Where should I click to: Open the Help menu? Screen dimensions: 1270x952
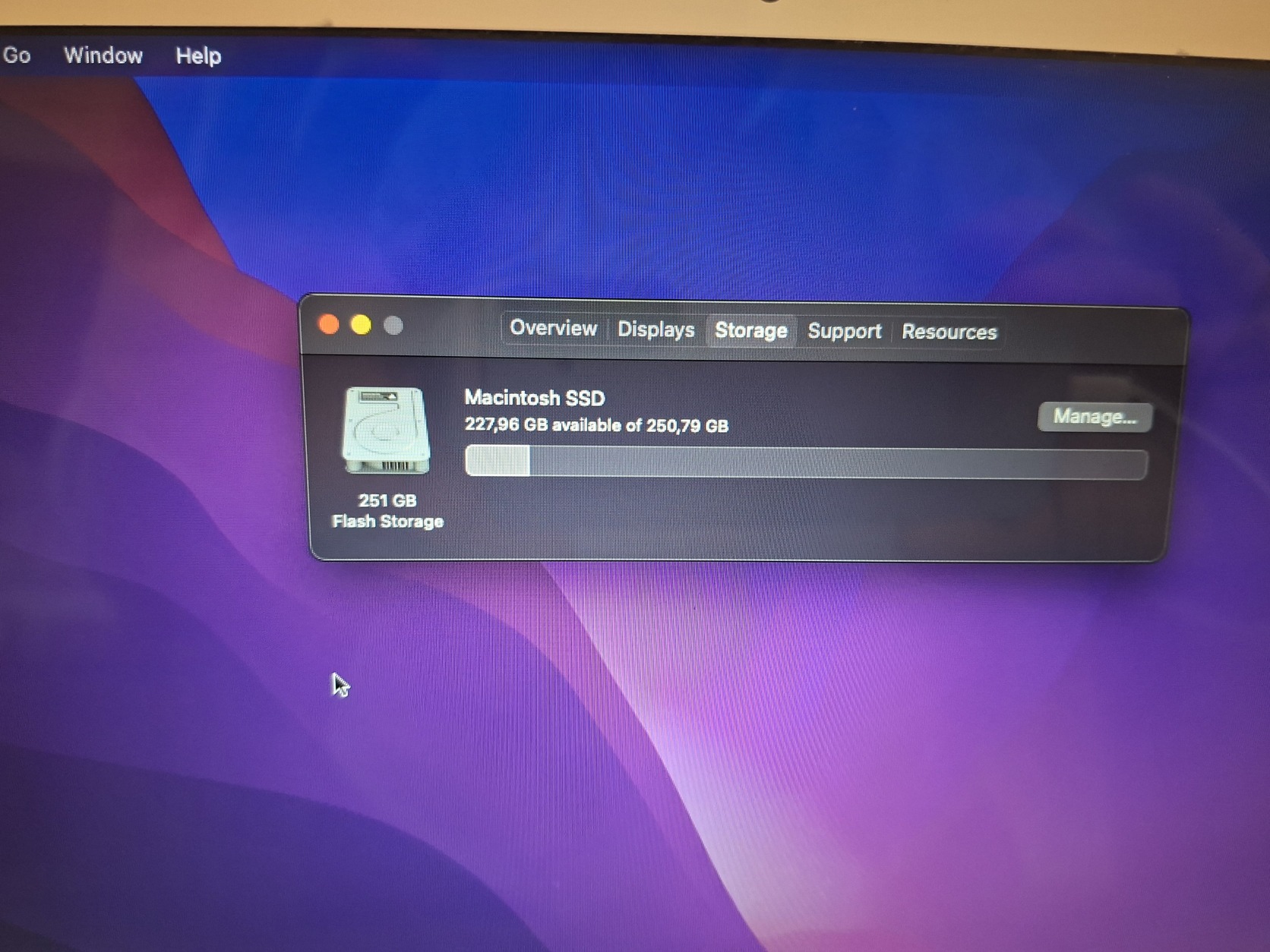point(198,56)
